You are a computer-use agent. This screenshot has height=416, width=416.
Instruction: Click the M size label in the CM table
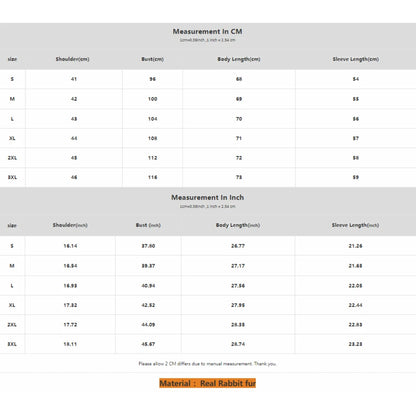[12, 99]
